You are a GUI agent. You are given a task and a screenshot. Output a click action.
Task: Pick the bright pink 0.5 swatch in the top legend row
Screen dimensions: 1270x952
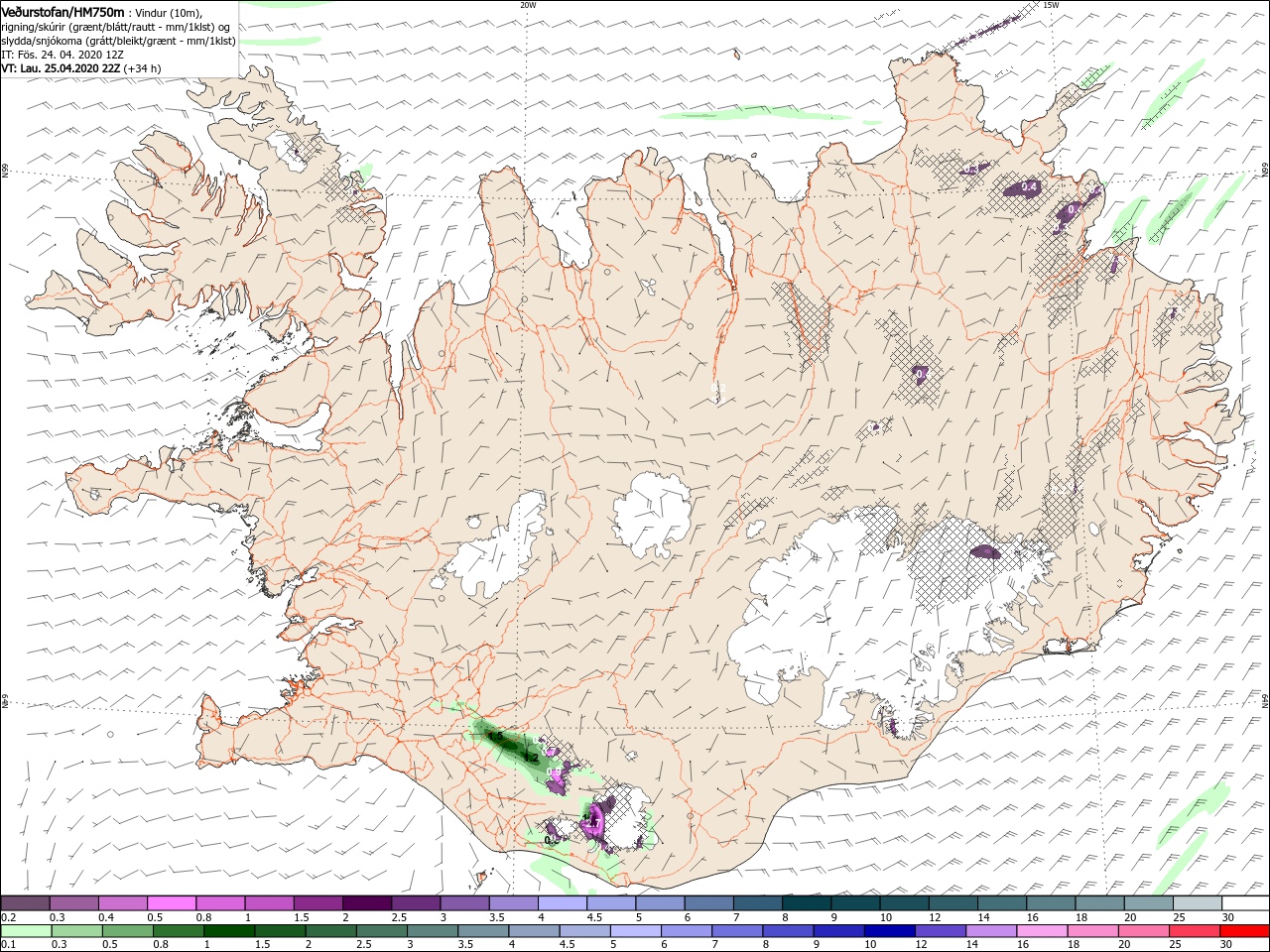click(171, 903)
